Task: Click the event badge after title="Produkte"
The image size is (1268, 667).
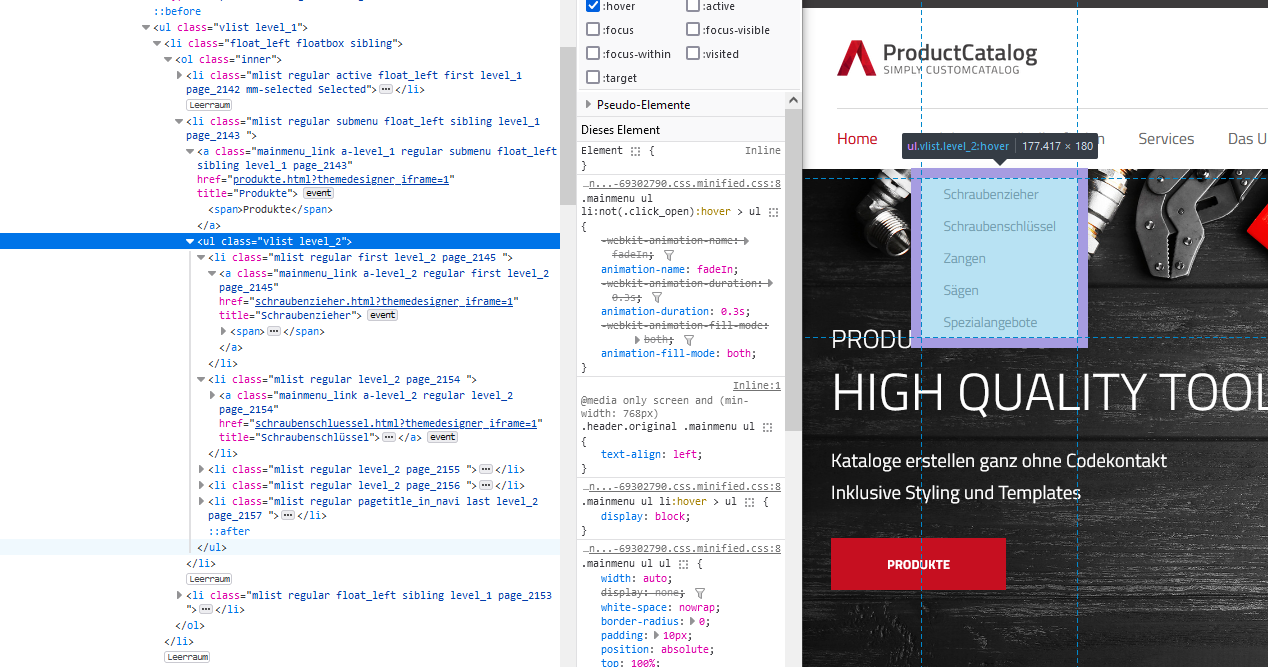Action: coord(318,193)
